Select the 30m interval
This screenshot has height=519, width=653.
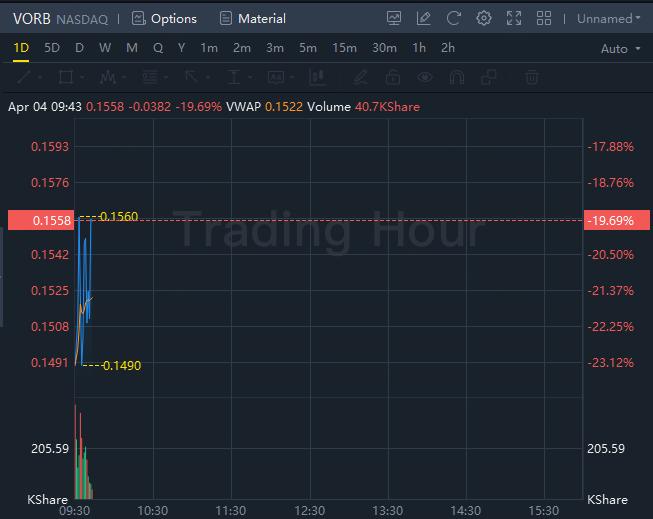tap(384, 48)
